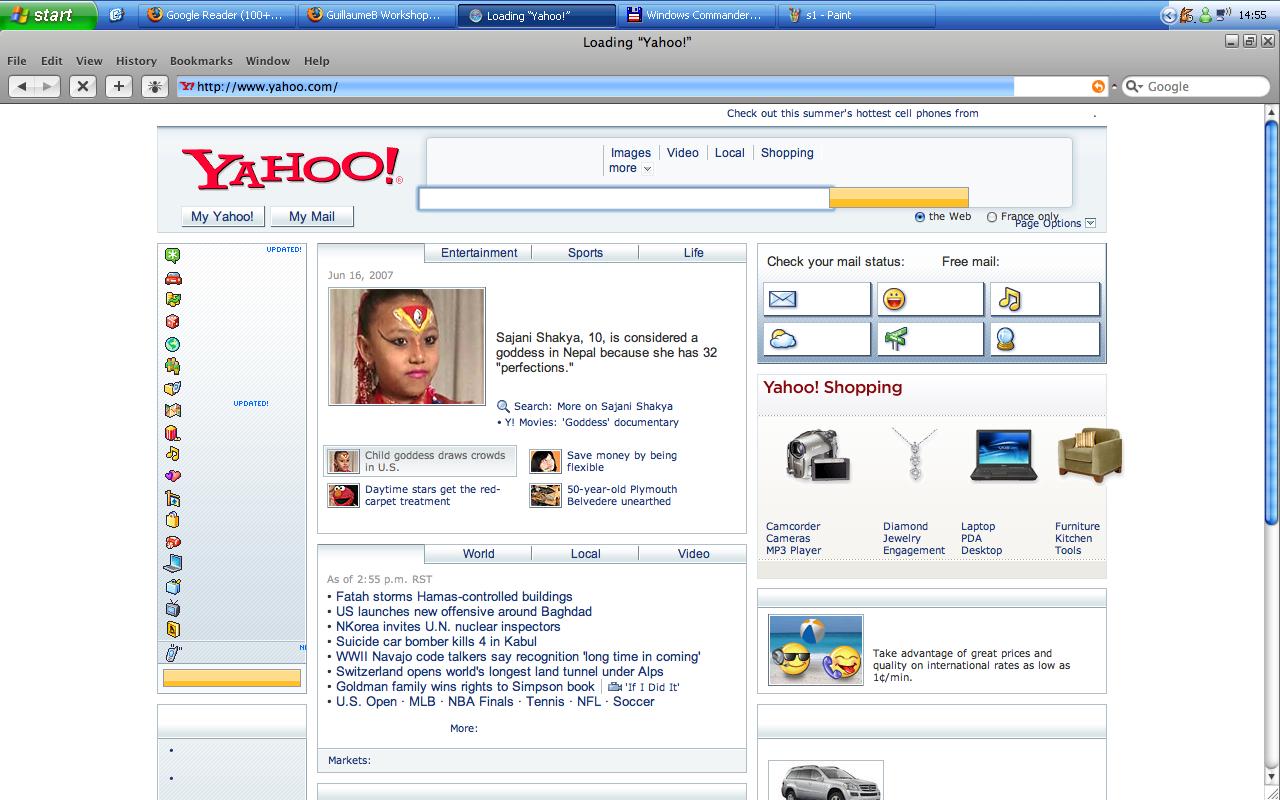
Task: Open the Bookmarks menu
Action: 201,61
